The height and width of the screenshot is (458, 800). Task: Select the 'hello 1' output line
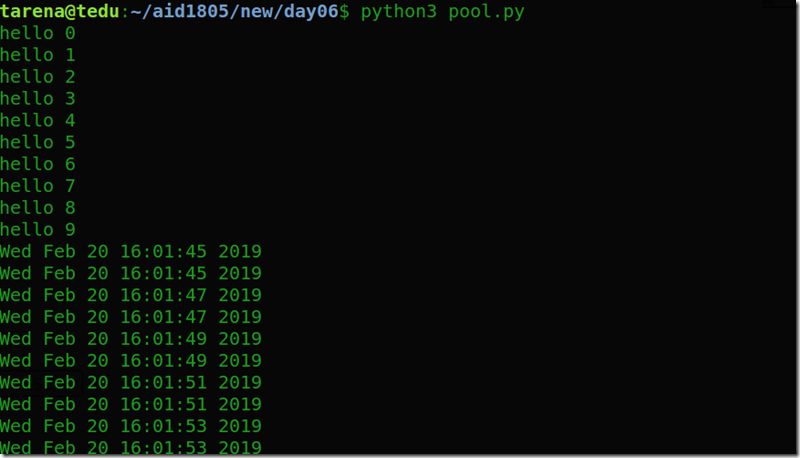38,55
